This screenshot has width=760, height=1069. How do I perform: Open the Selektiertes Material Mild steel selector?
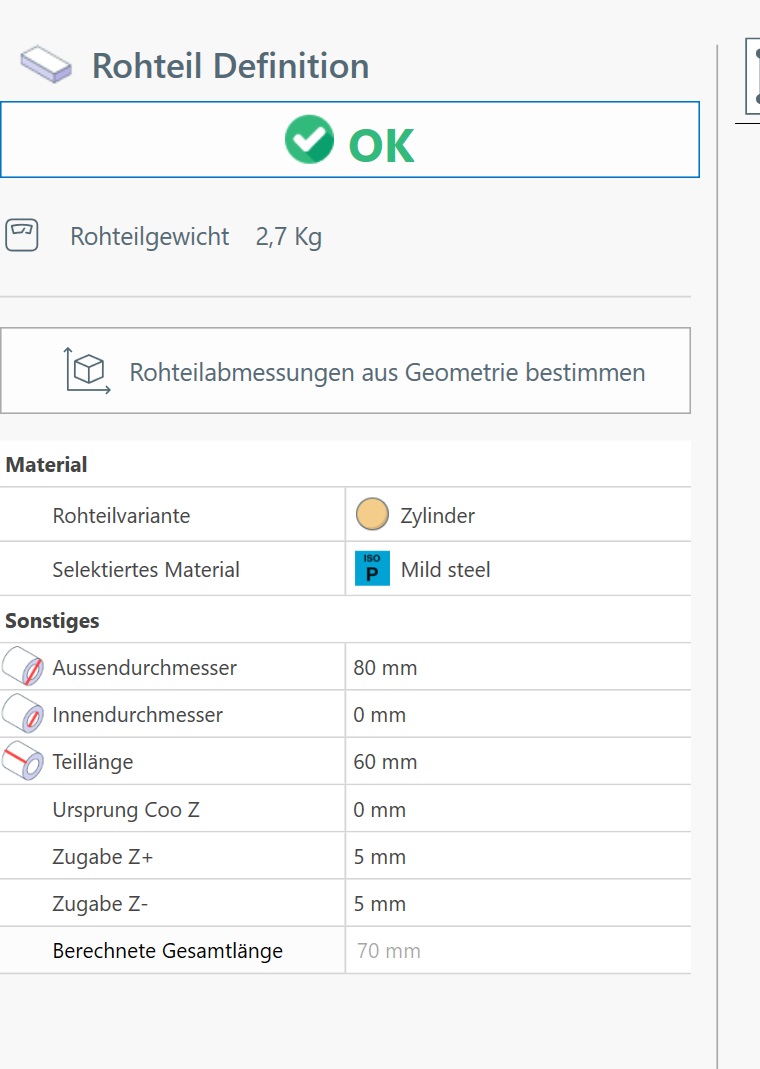[518, 569]
